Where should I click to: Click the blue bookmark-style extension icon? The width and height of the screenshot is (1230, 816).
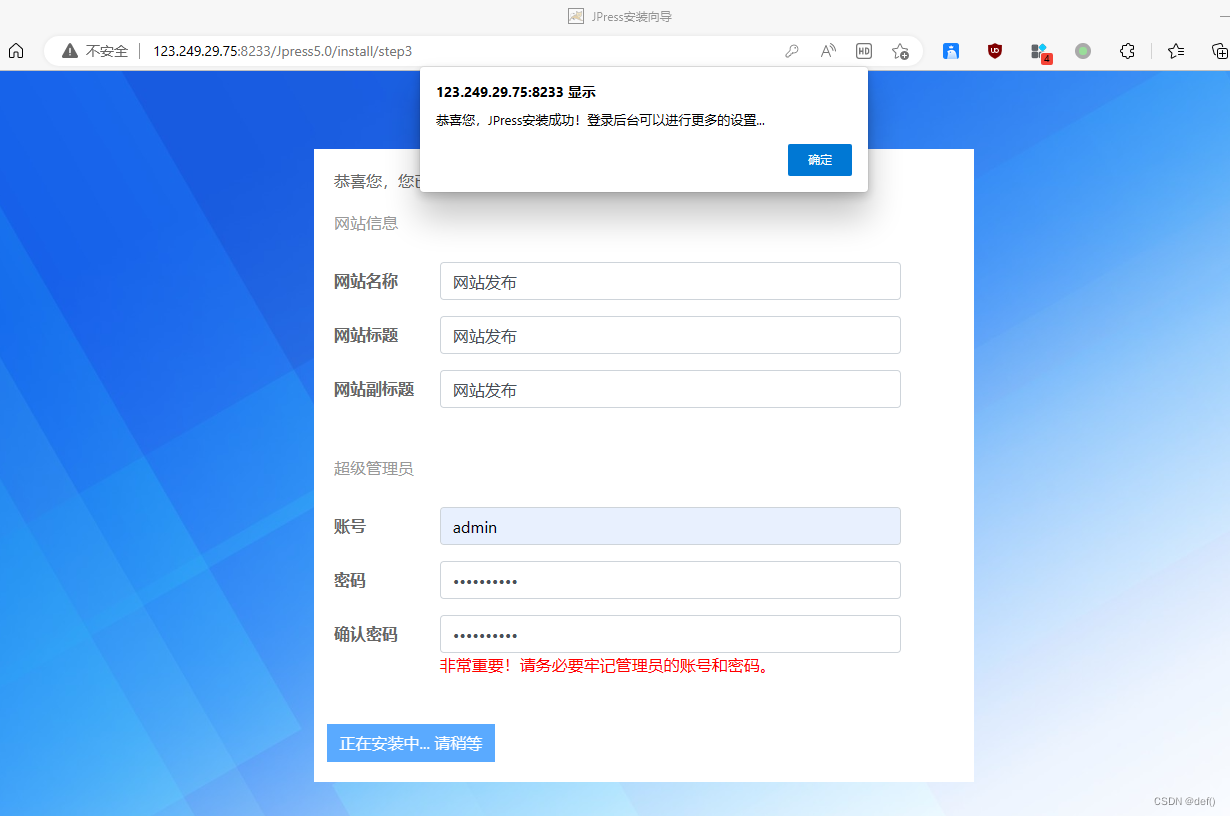click(951, 51)
